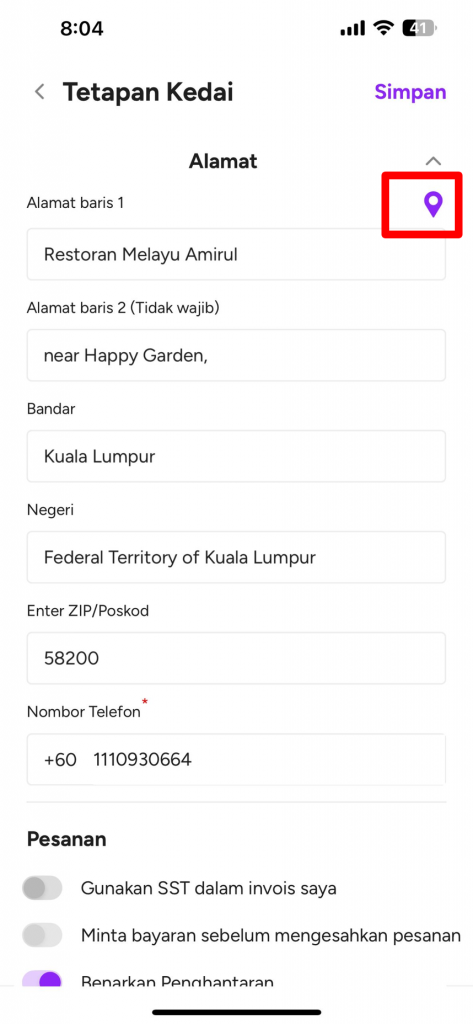
Task: Edit Alamat baris 1 field
Action: click(x=236, y=254)
